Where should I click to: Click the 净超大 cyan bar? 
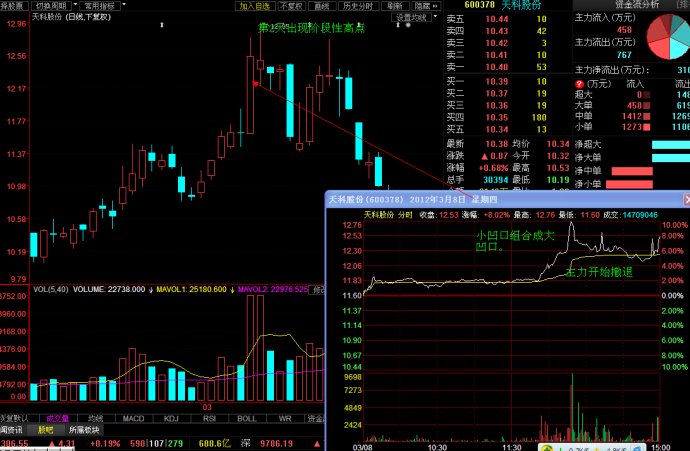(x=671, y=145)
